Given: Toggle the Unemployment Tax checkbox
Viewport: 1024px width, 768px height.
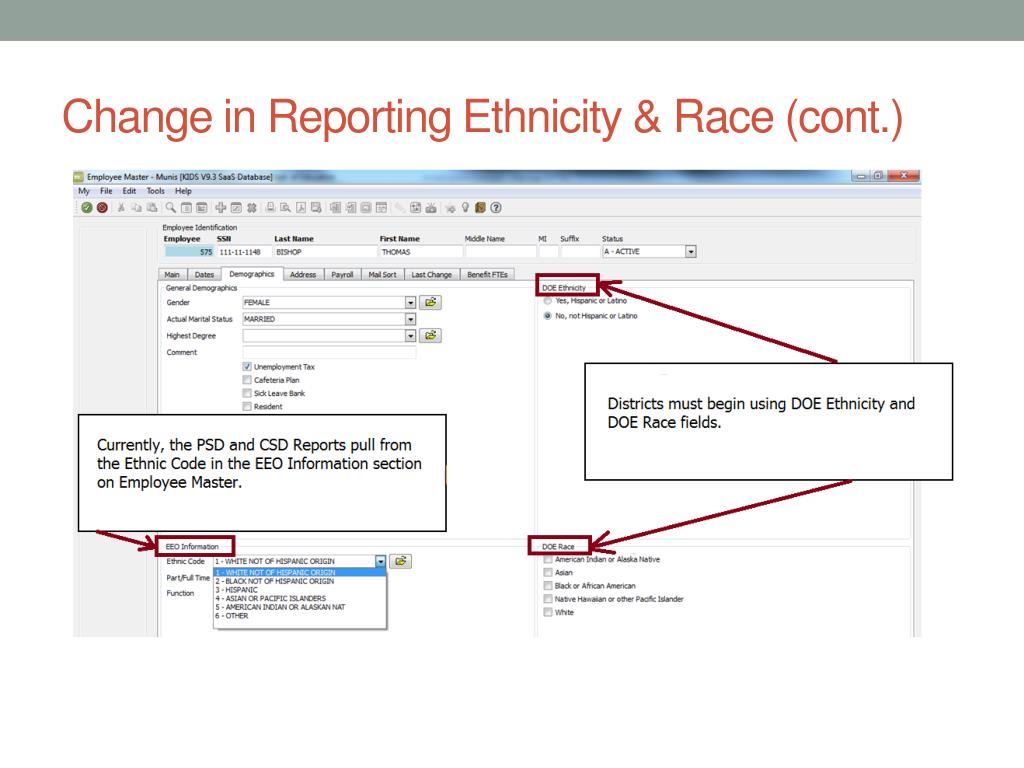Looking at the screenshot, I should click(x=247, y=367).
